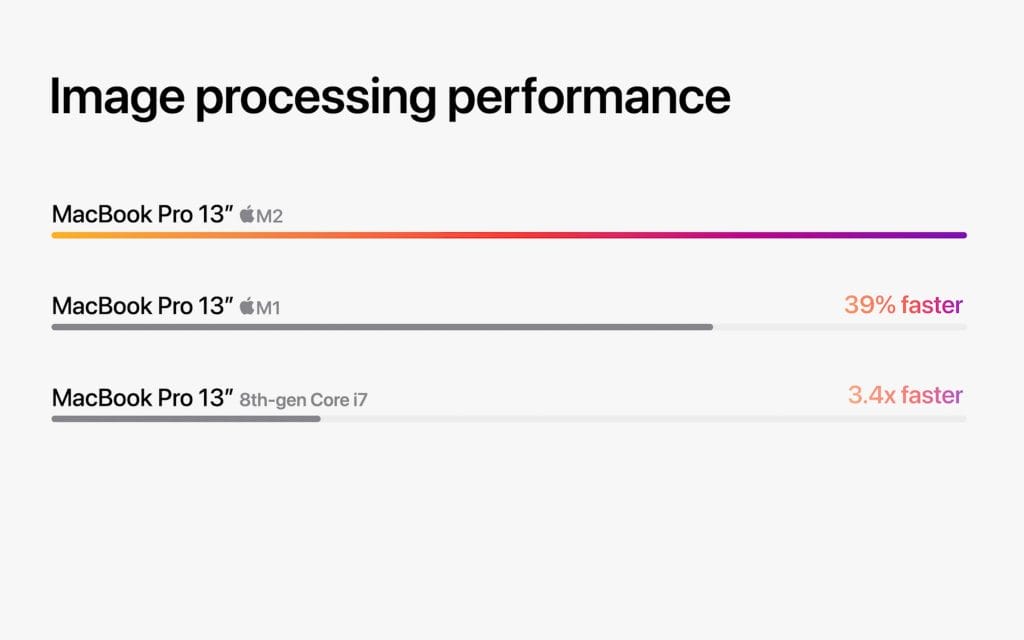Click the Apple logo beside M1

pyautogui.click(x=247, y=306)
